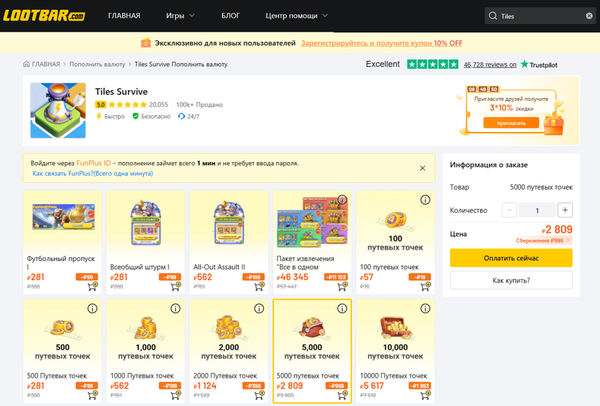This screenshot has height=406, width=600.
Task: Open the Trustpilot reviews link
Action: (490, 65)
